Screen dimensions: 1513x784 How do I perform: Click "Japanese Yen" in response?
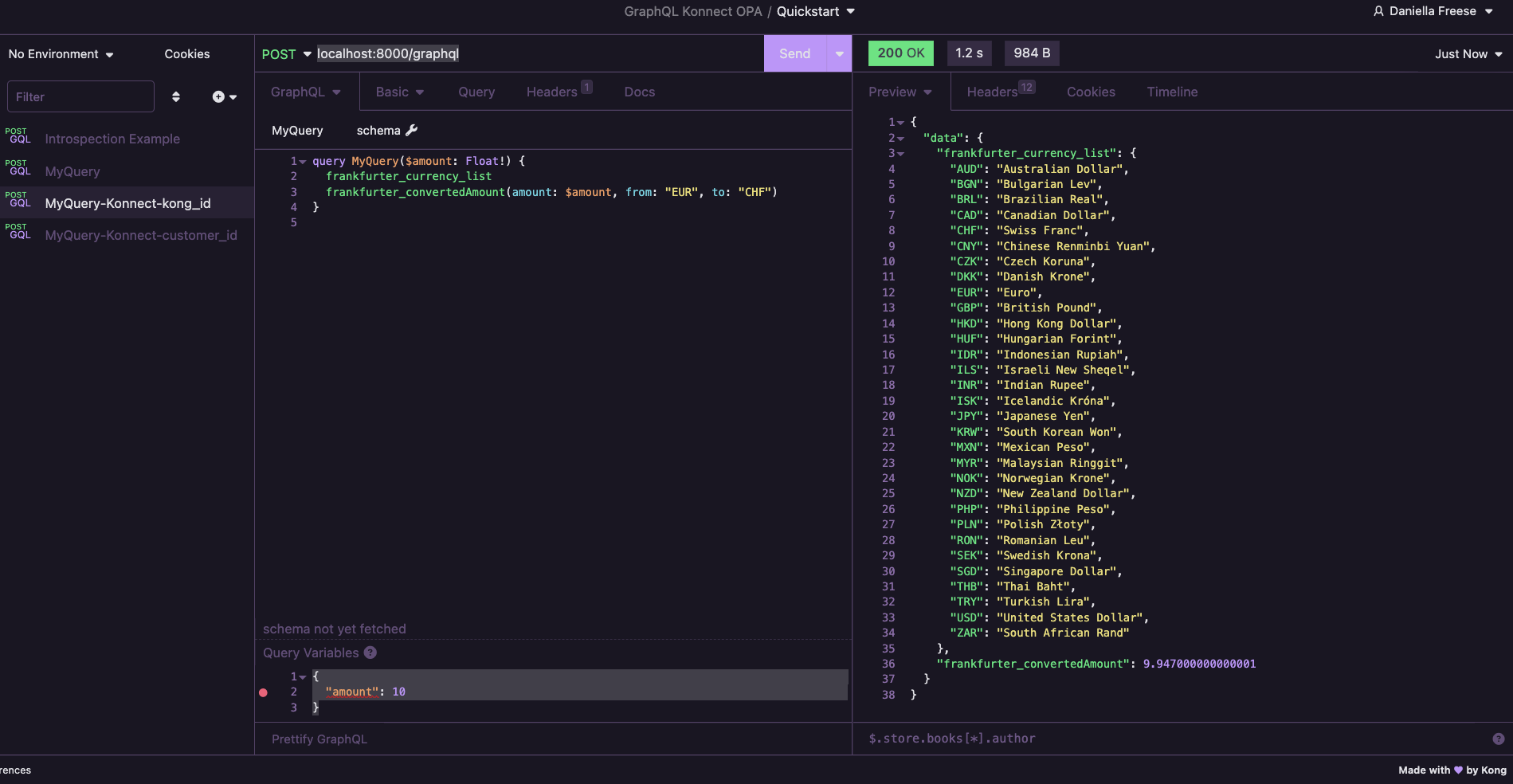coord(1043,416)
